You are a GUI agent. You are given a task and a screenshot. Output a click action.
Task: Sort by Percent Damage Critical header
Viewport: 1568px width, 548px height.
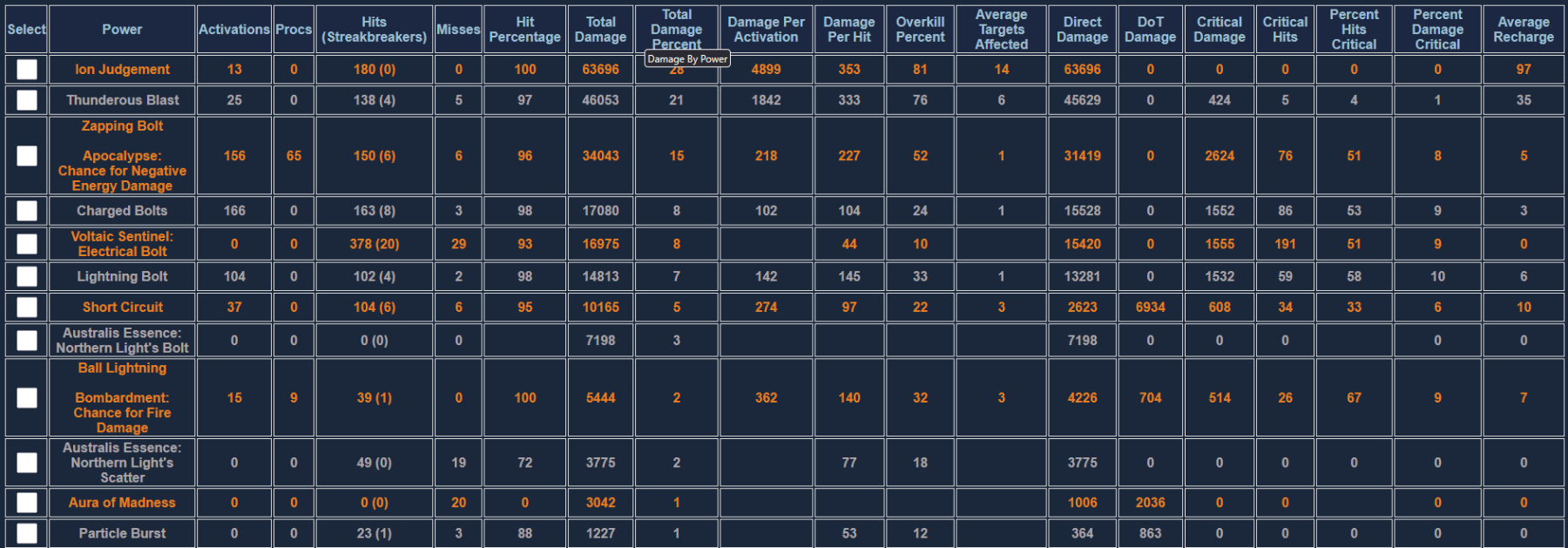point(1438,30)
